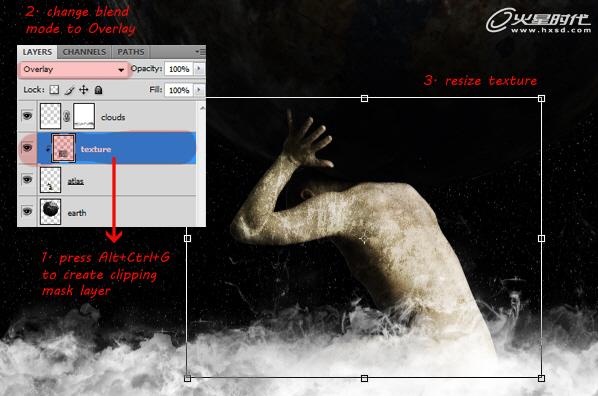The width and height of the screenshot is (598, 396).
Task: Click the link icon on clouds layer
Action: click(x=67, y=116)
